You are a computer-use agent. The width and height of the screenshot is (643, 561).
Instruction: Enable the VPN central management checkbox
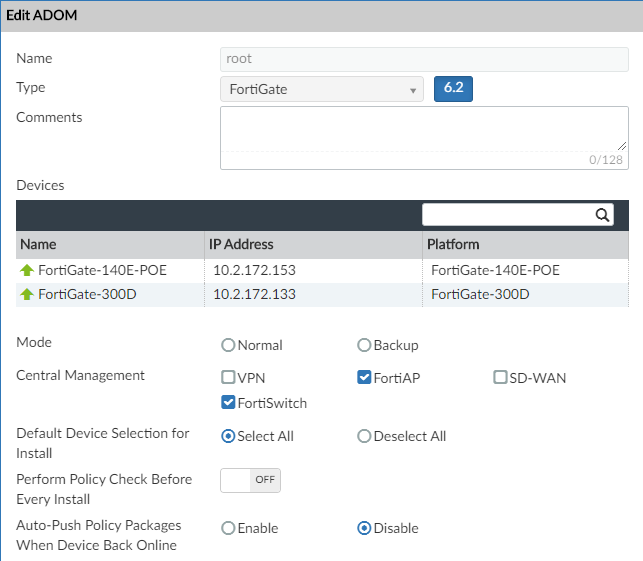tap(228, 377)
